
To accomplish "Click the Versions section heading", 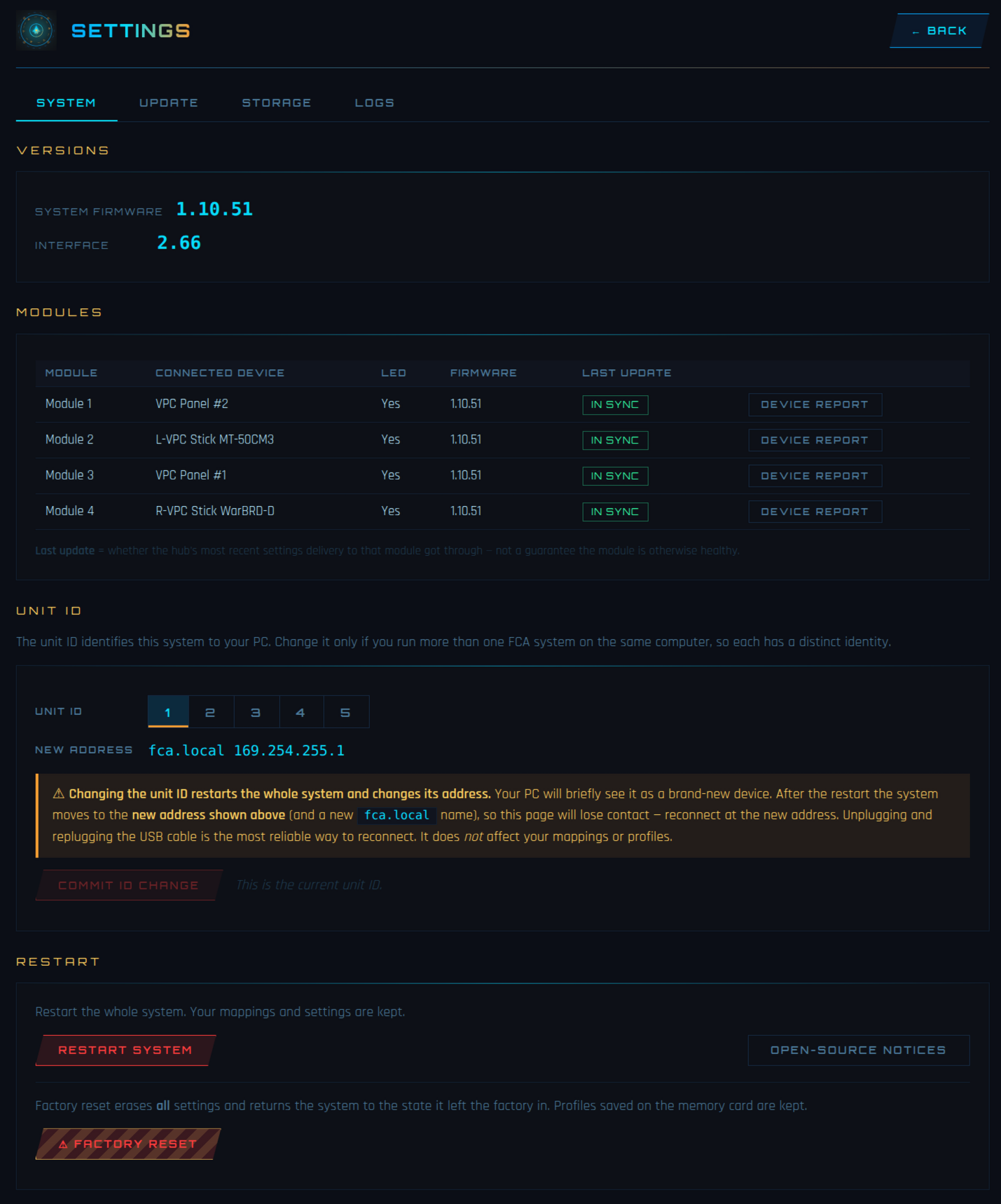I will coord(63,151).
